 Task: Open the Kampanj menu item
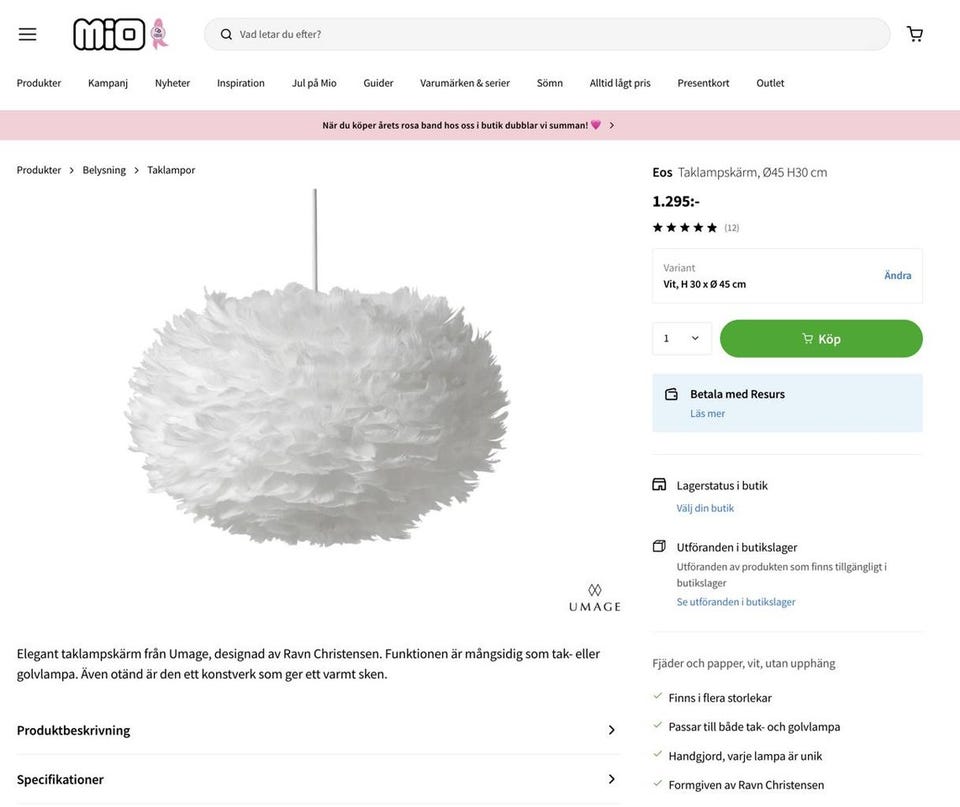tap(106, 82)
